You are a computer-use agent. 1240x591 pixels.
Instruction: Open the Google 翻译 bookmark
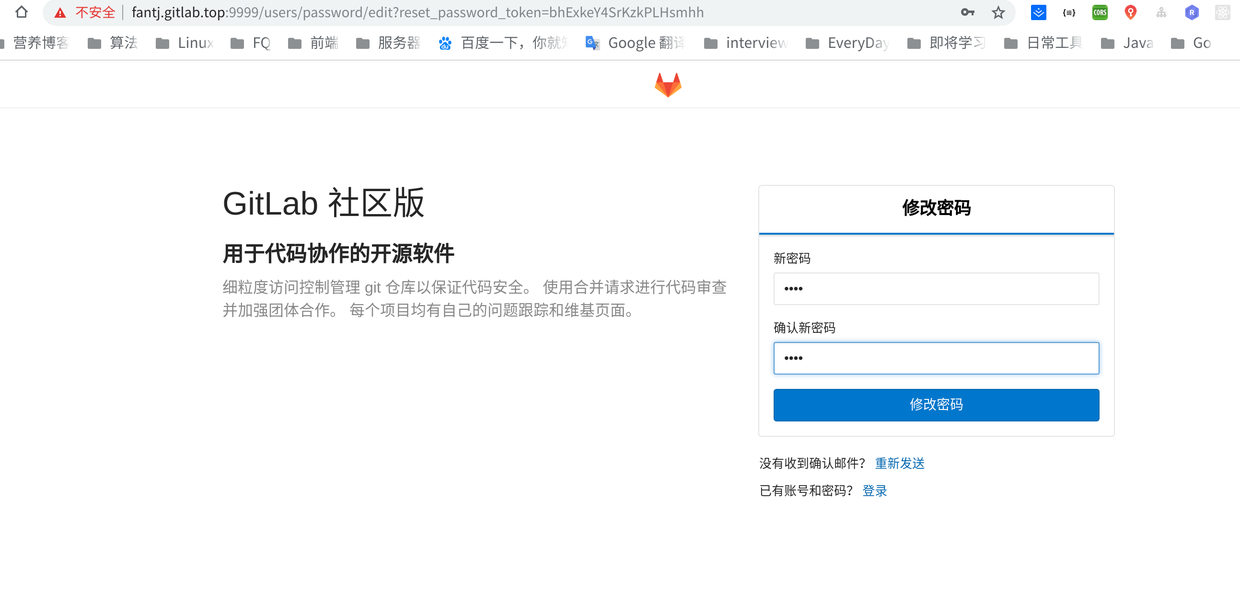click(x=635, y=43)
